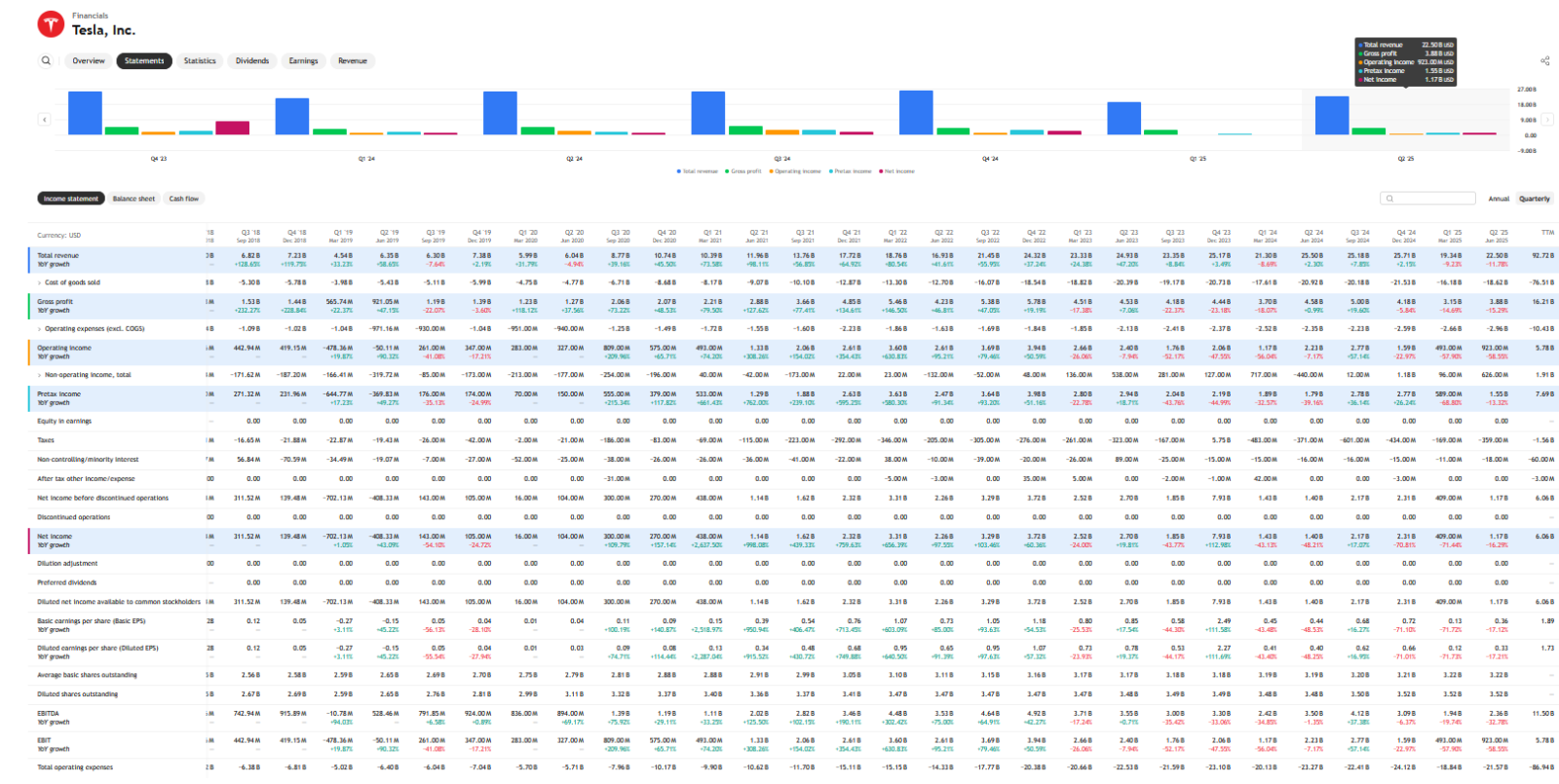1559x784 pixels.
Task: Click the blue Q4 '23 revenue bar
Action: [86, 113]
